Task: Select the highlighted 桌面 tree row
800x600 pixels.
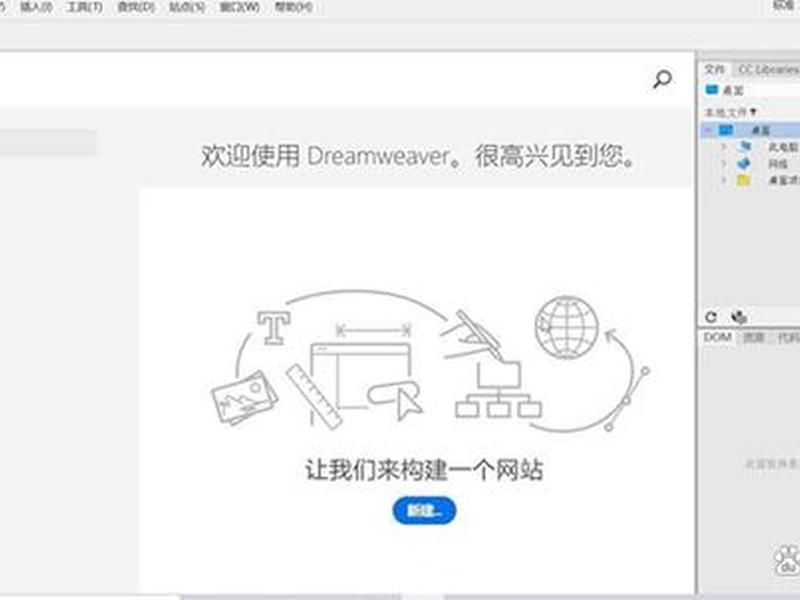Action: (x=751, y=130)
